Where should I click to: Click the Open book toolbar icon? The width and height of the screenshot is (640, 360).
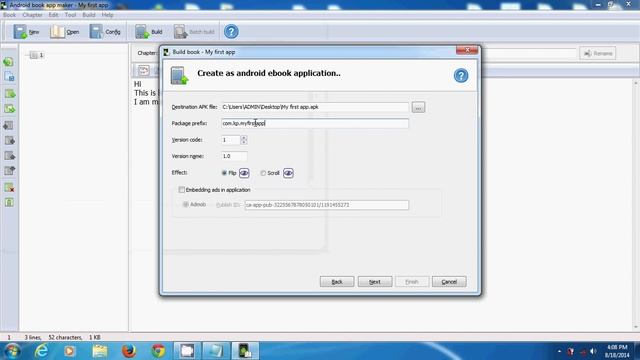(64, 31)
